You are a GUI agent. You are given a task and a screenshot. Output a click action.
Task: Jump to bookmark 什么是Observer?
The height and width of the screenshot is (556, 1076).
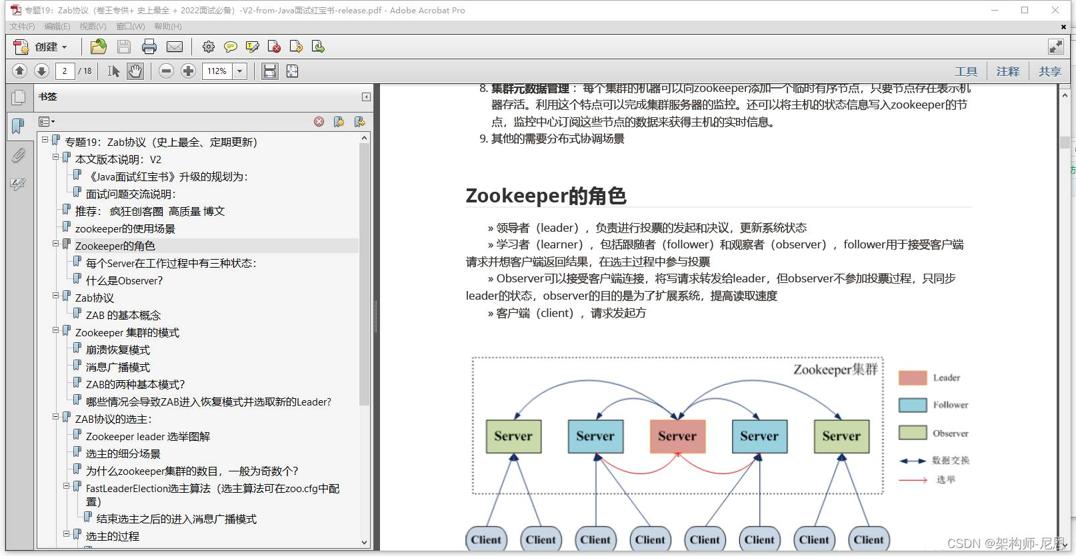tap(124, 281)
